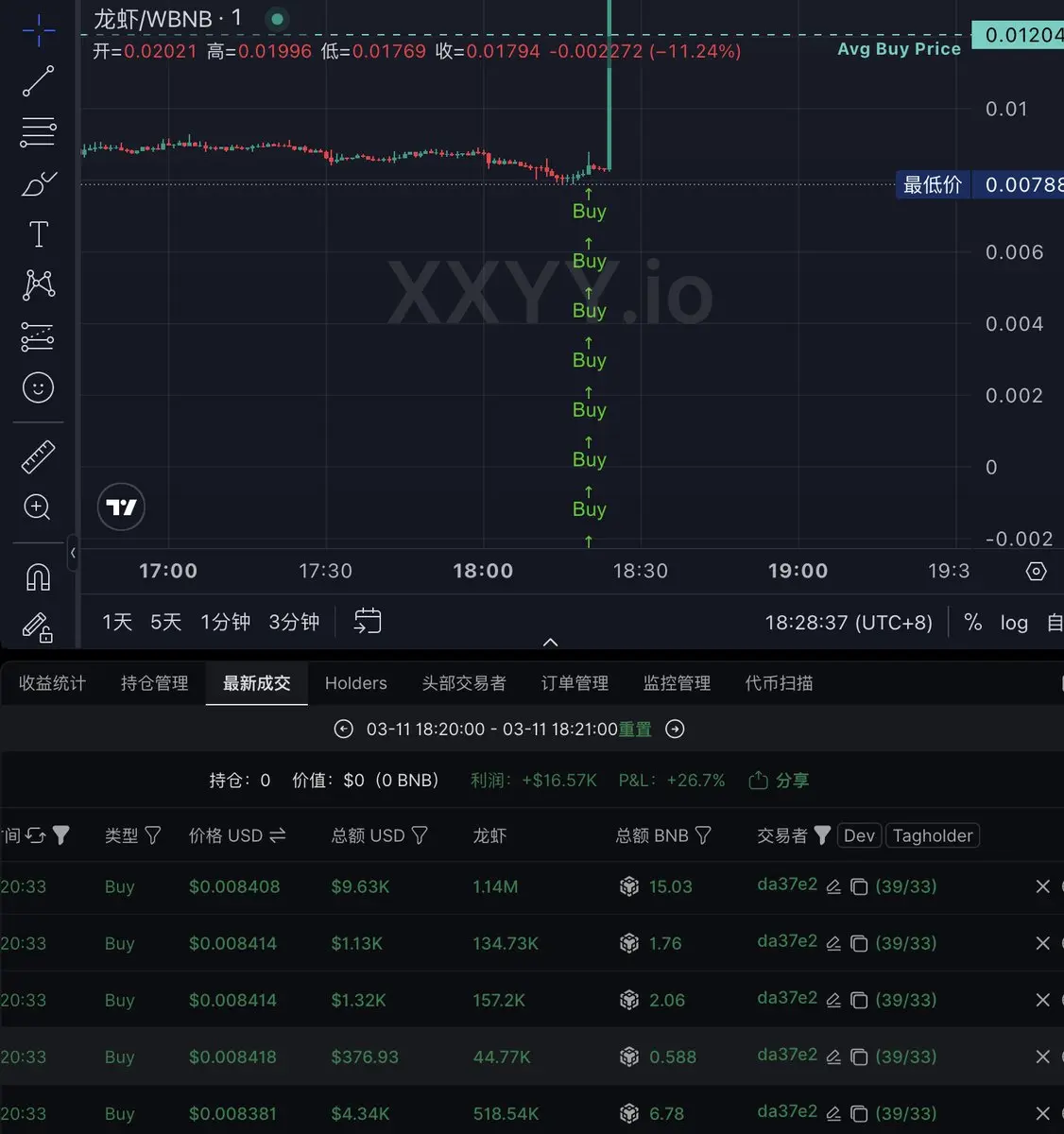Go to previous time range arrow

click(344, 730)
